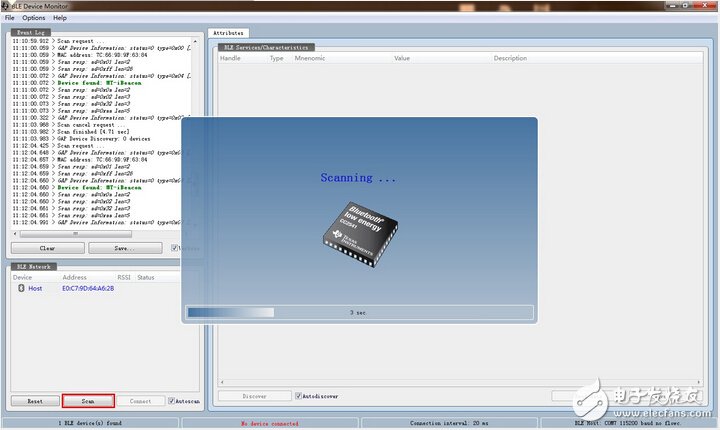This screenshot has width=720, height=430.
Task: Click the Address column header
Action: (x=75, y=277)
